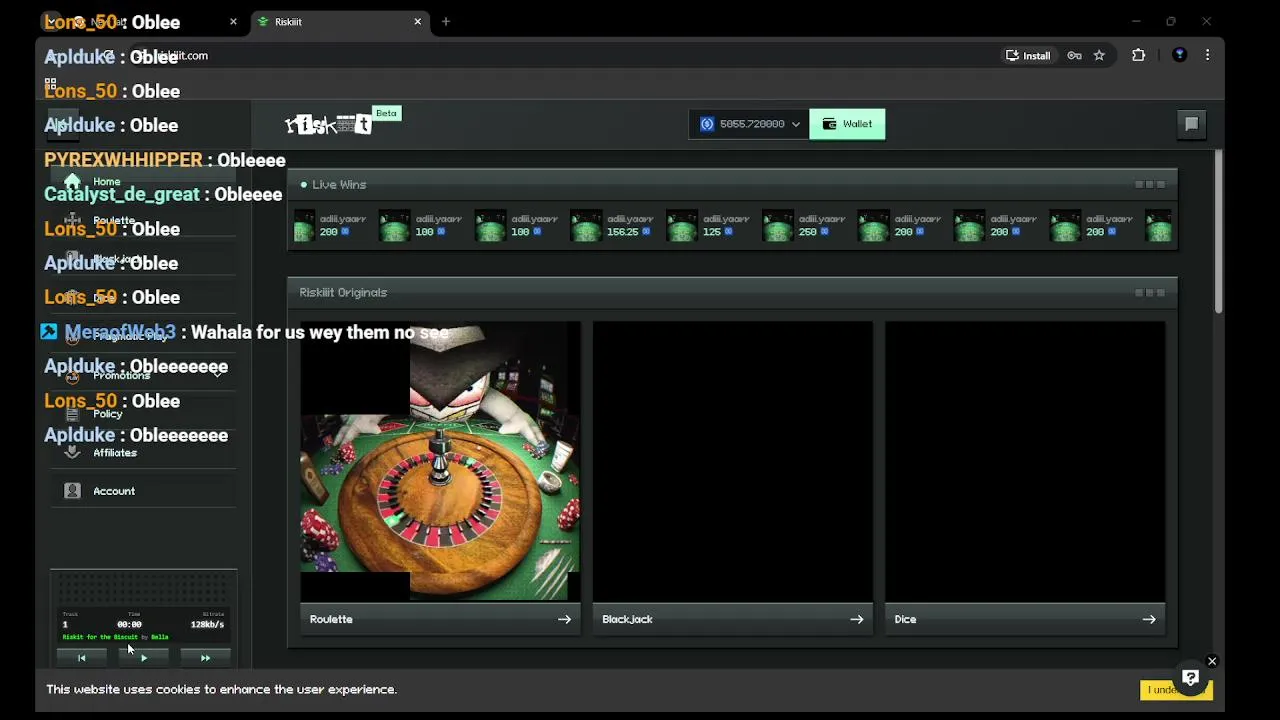Open a new browser tab
Image resolution: width=1280 pixels, height=720 pixels.
click(446, 21)
